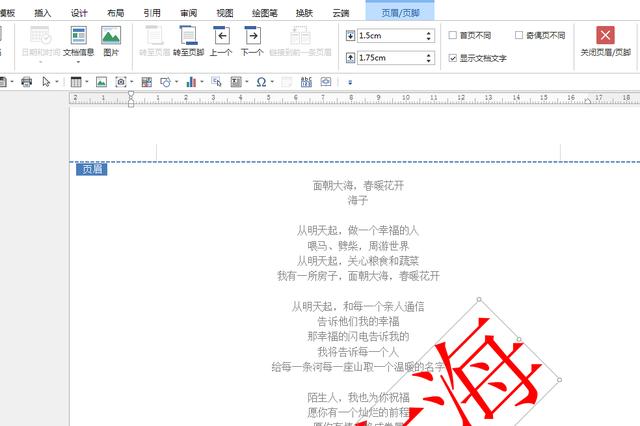Expand the shapes dropdown arrow
This screenshot has width=640, height=426.
tap(176, 82)
